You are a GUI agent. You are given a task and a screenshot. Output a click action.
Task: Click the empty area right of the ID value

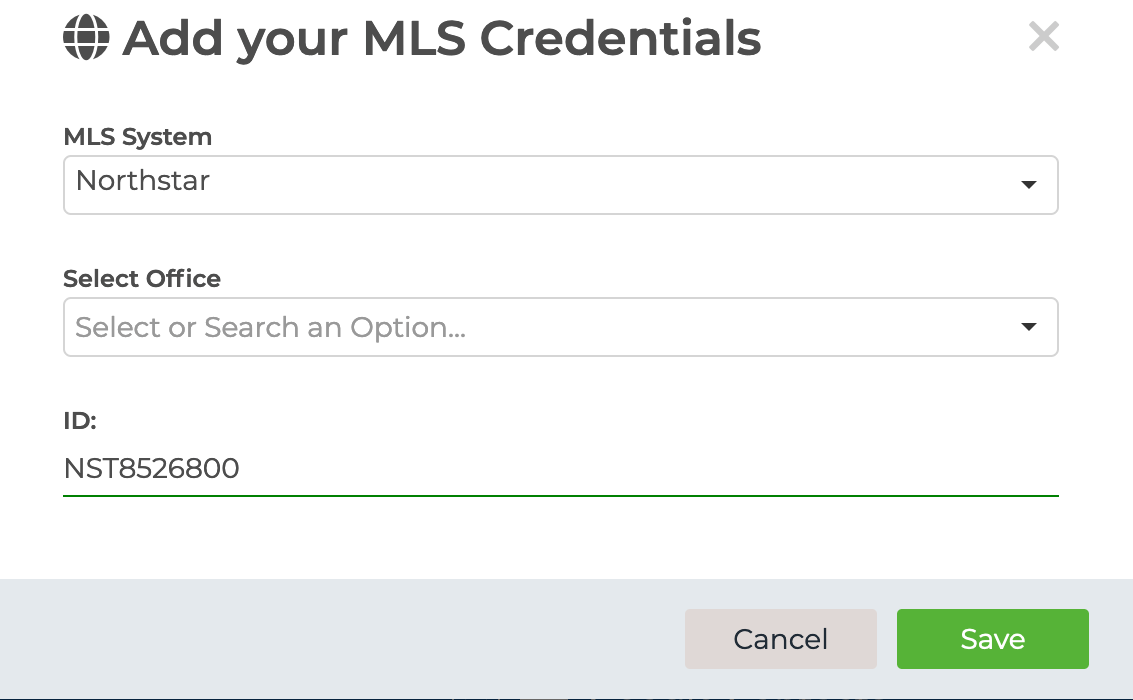[650, 468]
